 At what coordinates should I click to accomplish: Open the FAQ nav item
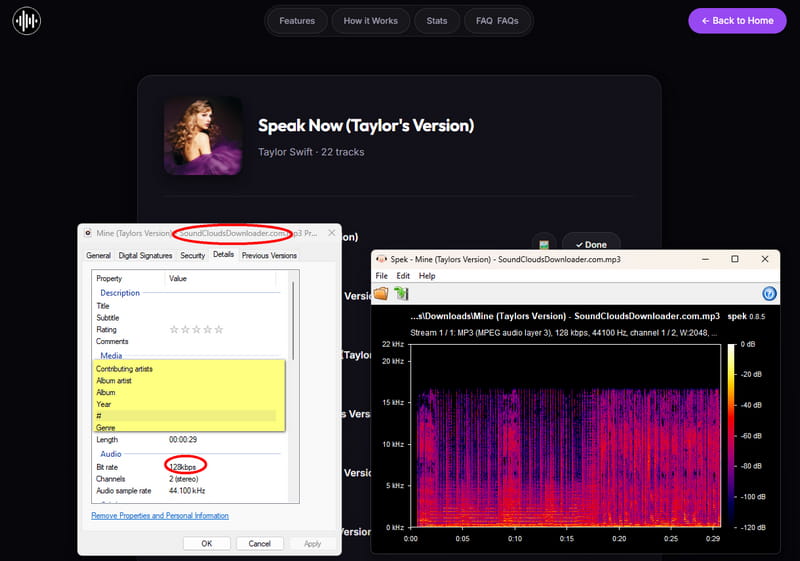click(x=497, y=21)
